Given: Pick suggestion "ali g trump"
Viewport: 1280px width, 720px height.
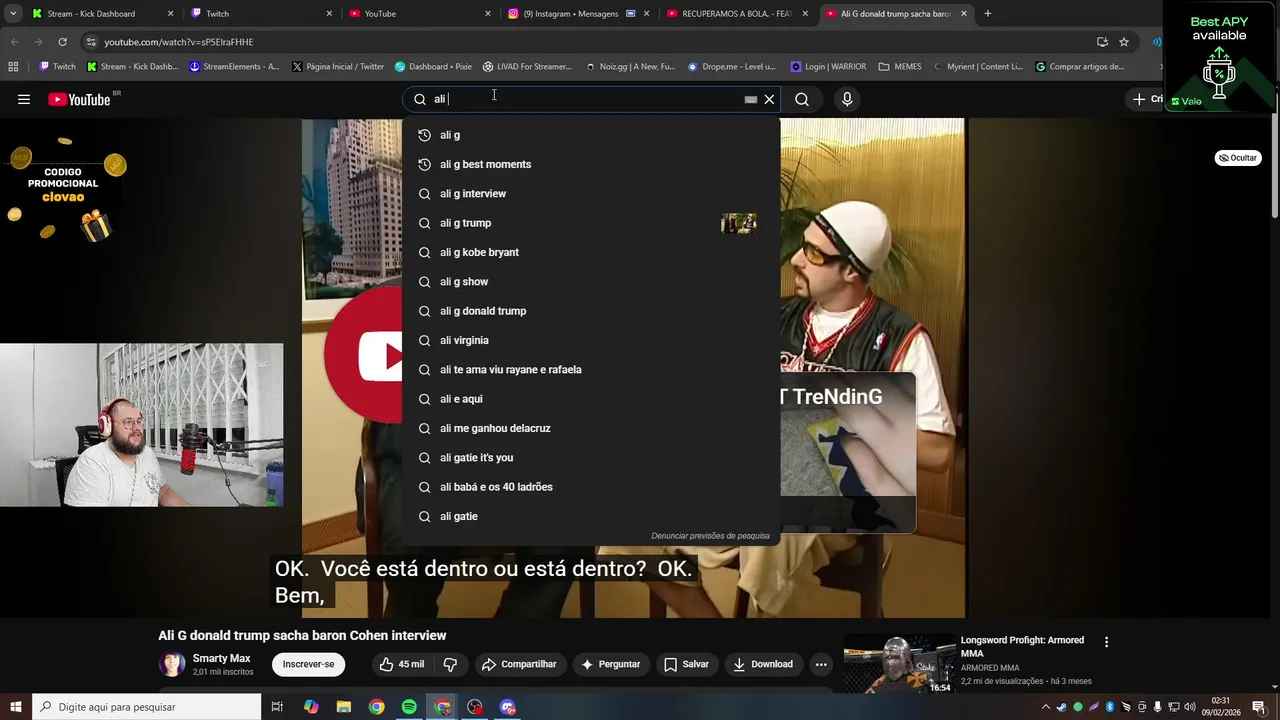Looking at the screenshot, I should (x=591, y=223).
